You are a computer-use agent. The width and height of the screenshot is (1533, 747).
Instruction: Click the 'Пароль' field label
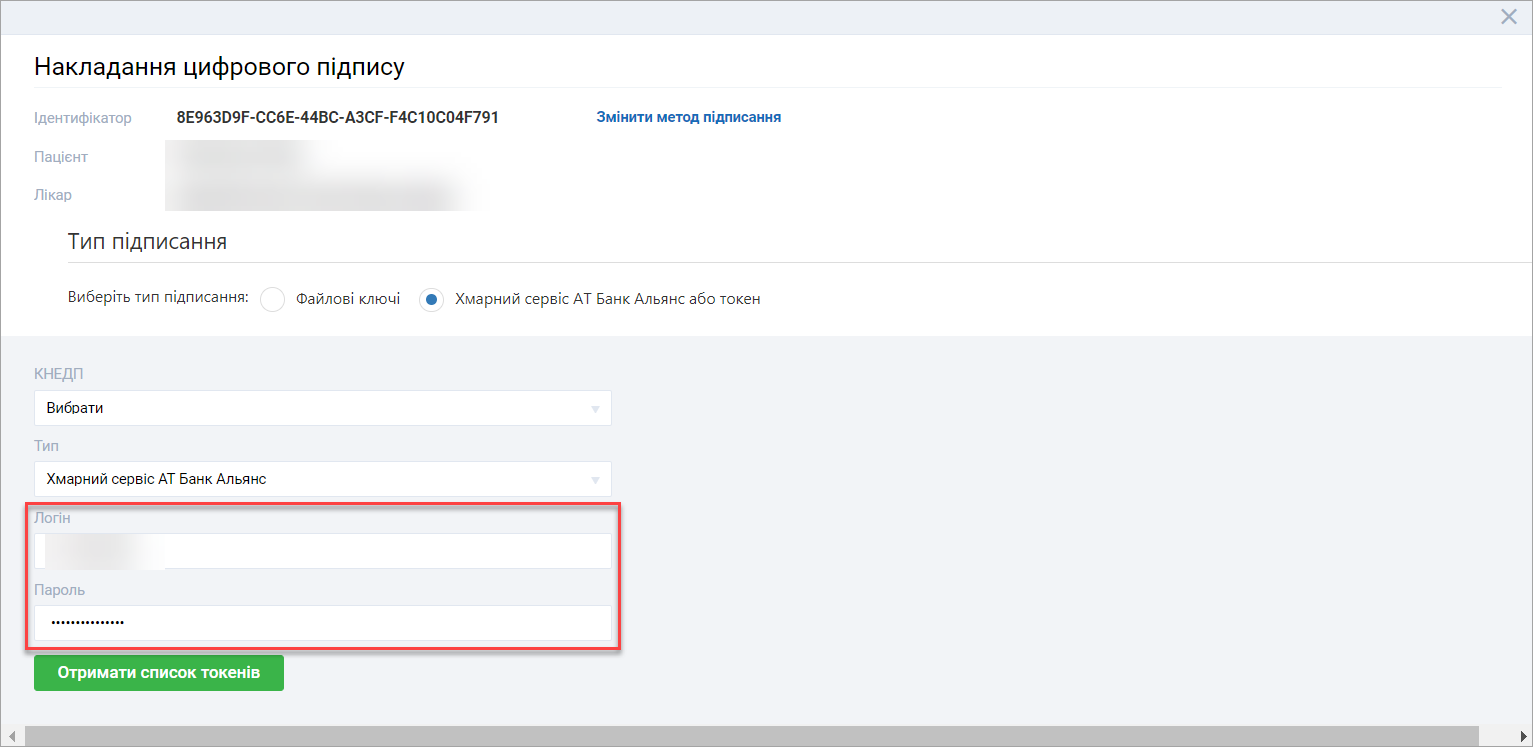point(59,590)
